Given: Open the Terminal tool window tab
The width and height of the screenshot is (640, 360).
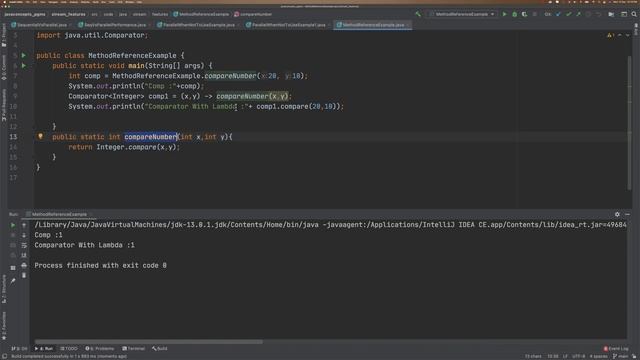Looking at the screenshot, I should point(133,349).
